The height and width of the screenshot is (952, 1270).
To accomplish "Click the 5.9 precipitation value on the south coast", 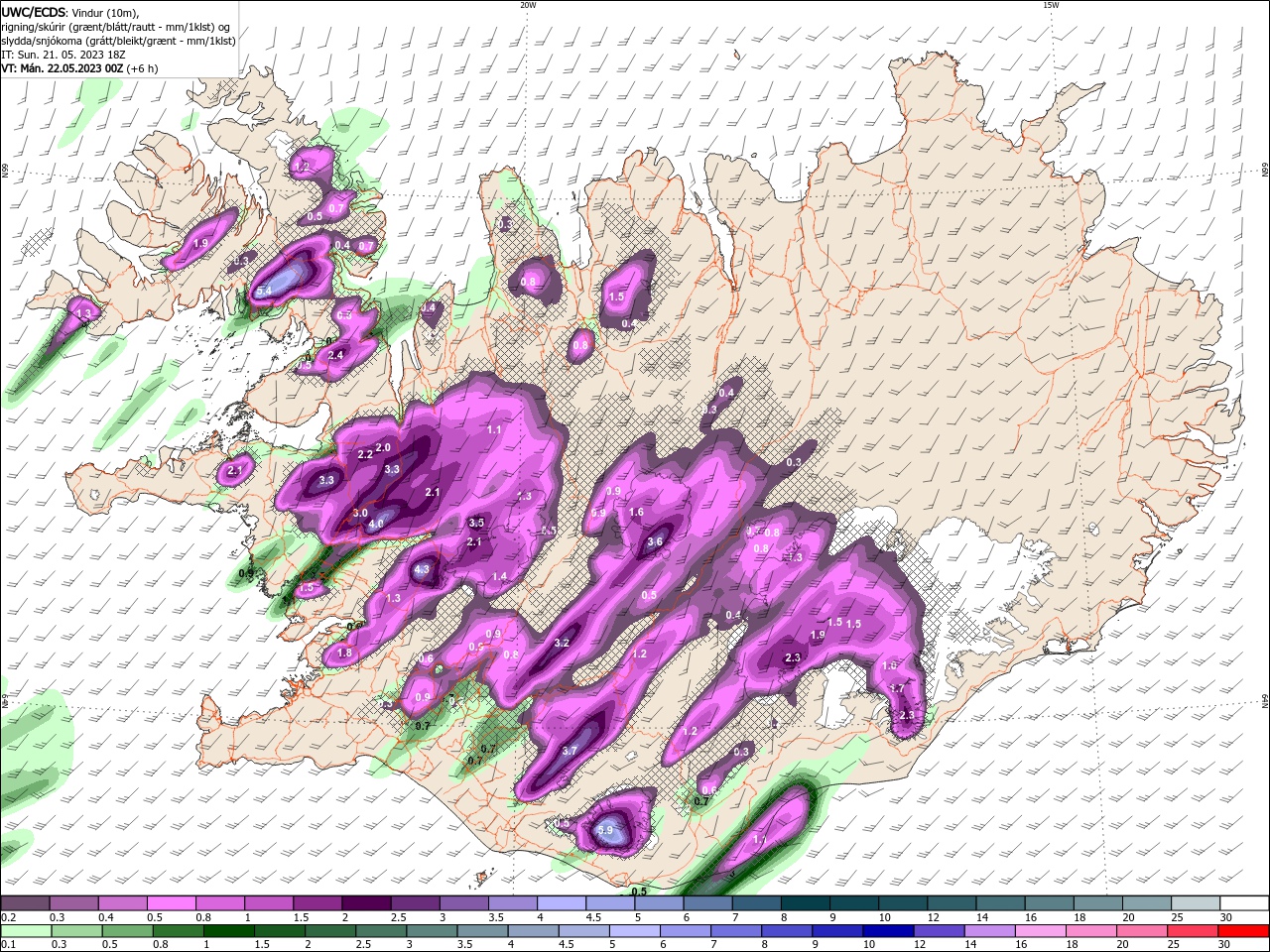I will pyautogui.click(x=607, y=830).
